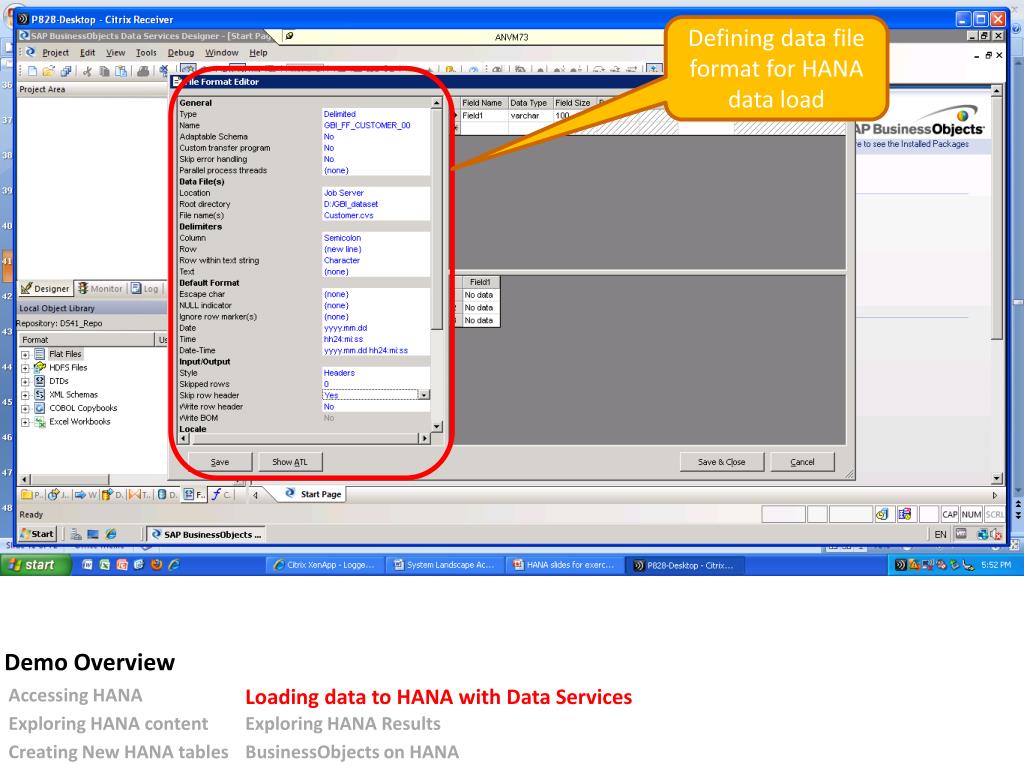Switch to the Designer tab
Screen dimensions: 1024x768
(x=45, y=288)
